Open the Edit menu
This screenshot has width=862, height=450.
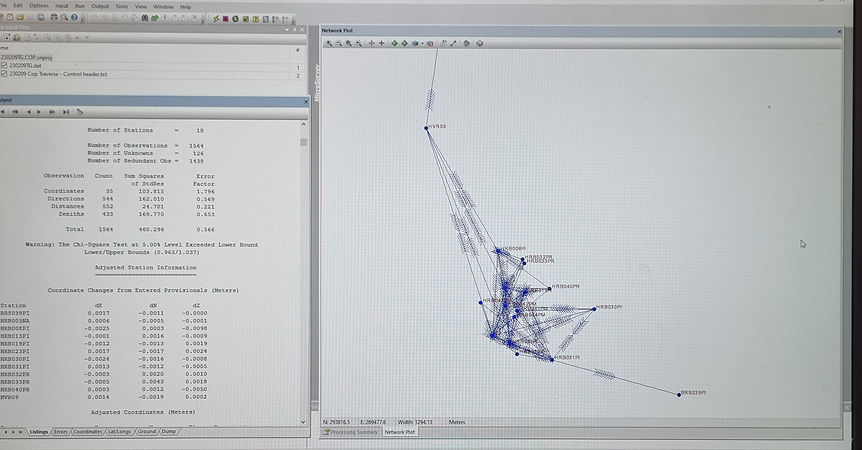point(18,5)
